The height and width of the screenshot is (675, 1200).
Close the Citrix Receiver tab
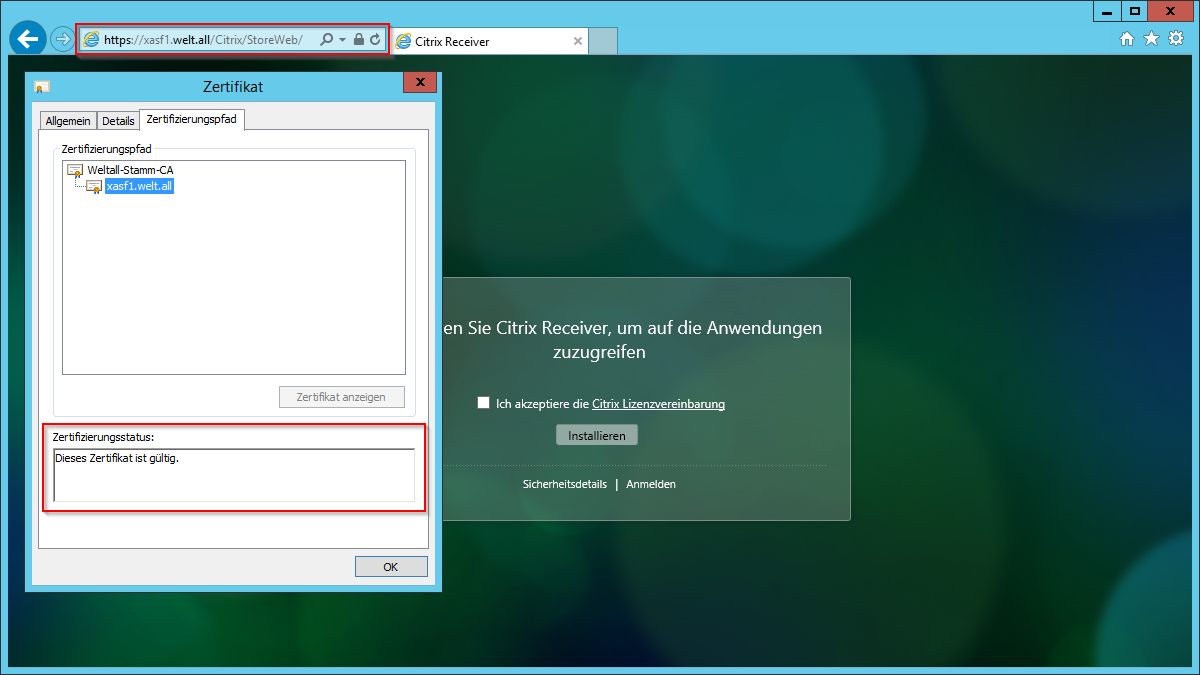pyautogui.click(x=577, y=41)
